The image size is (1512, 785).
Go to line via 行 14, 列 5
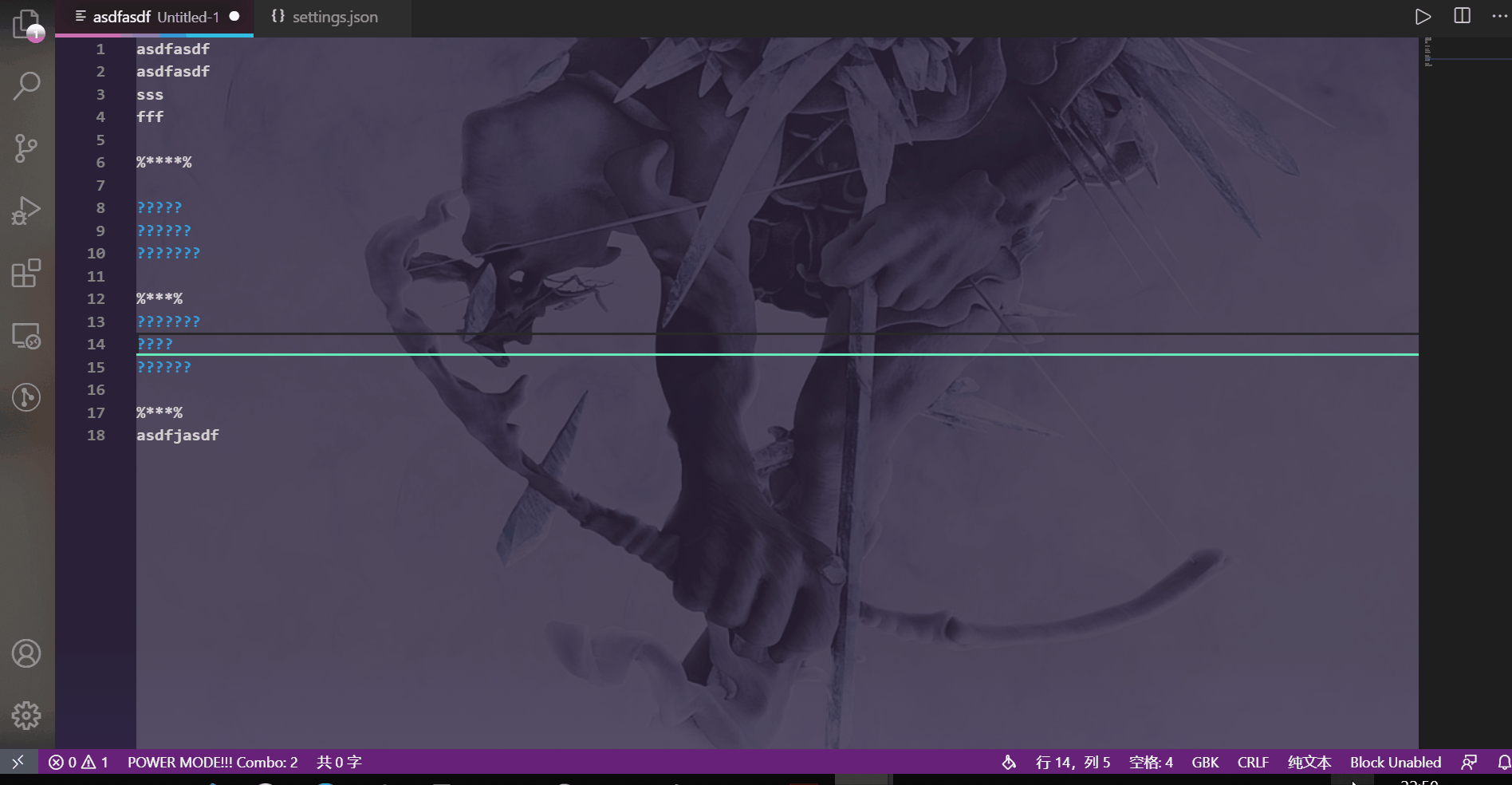(x=1073, y=762)
